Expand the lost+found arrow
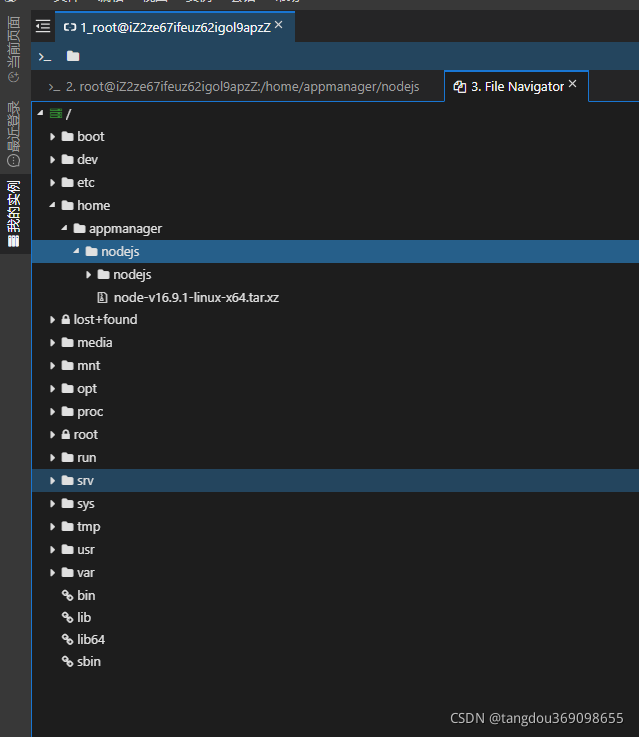Image resolution: width=639 pixels, height=737 pixels. click(53, 320)
